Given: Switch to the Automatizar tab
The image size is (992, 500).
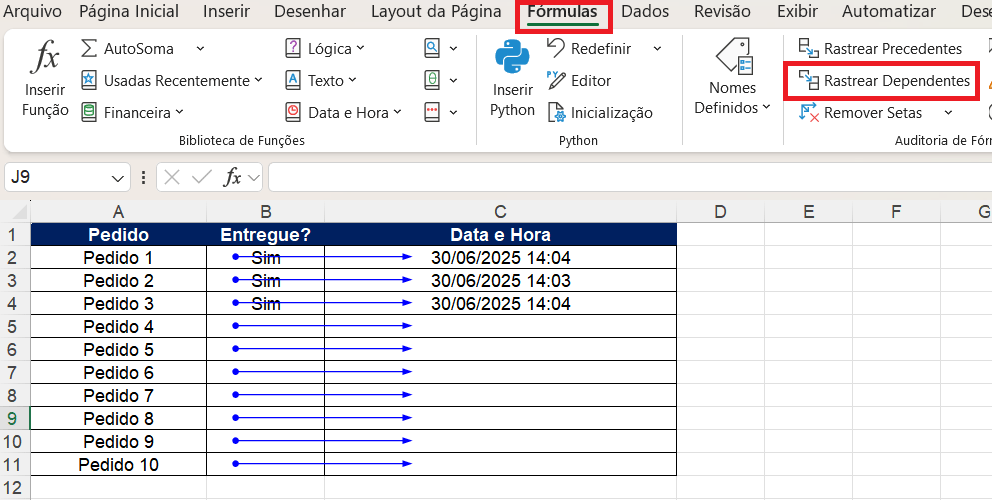Looking at the screenshot, I should [x=888, y=11].
